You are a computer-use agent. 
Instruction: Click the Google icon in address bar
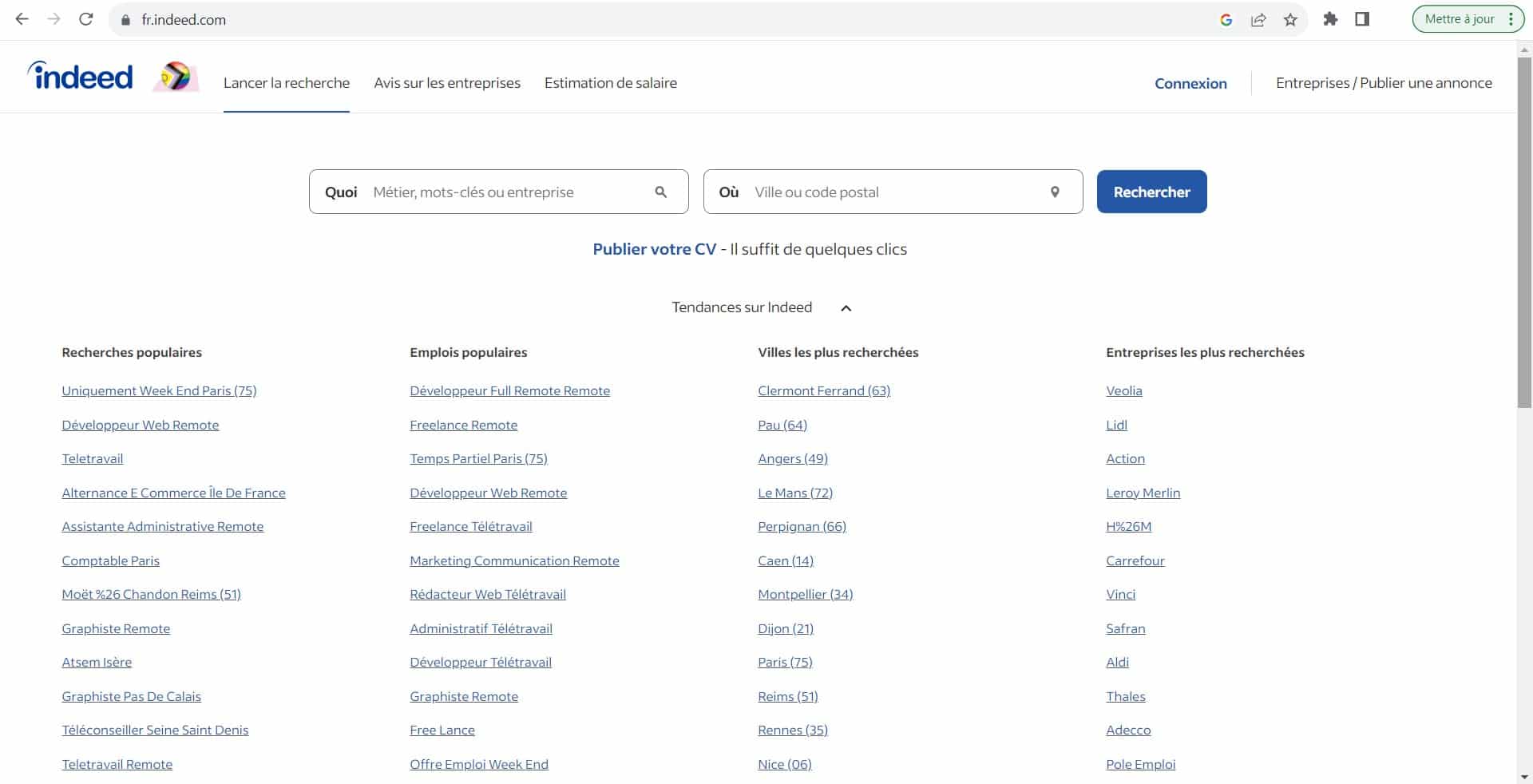(x=1226, y=20)
